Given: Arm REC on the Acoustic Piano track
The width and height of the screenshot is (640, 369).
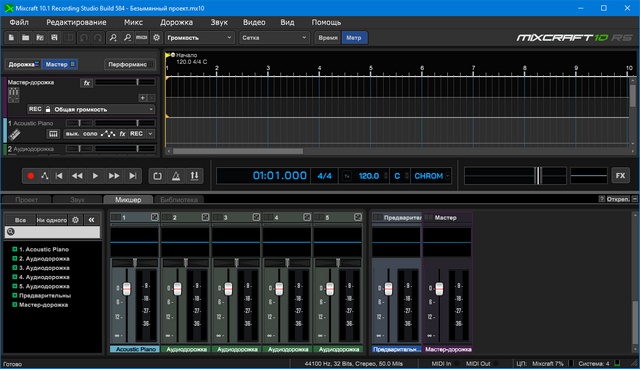Looking at the screenshot, I should [x=136, y=133].
